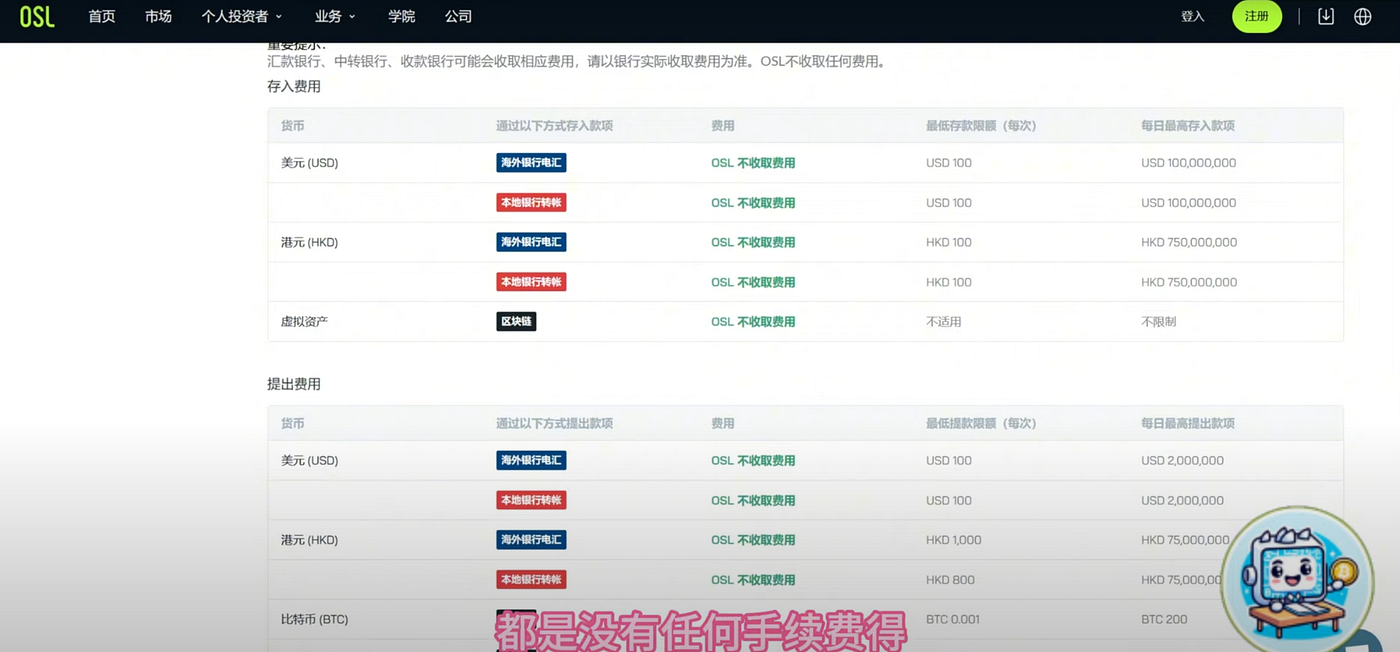Screen dimensions: 1400x652
Task: Select 海外银行电汇 tag in HKD deposit row
Action: tap(531, 242)
